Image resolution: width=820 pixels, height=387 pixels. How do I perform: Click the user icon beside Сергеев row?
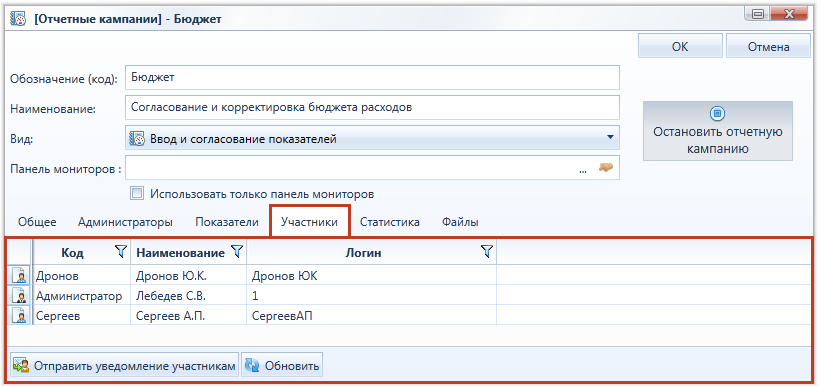(x=19, y=316)
